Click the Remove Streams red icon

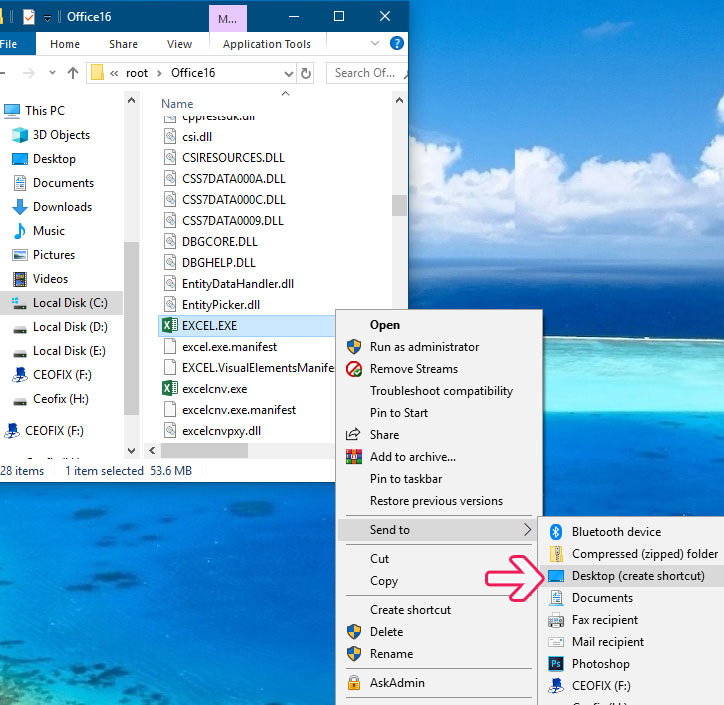coord(354,369)
